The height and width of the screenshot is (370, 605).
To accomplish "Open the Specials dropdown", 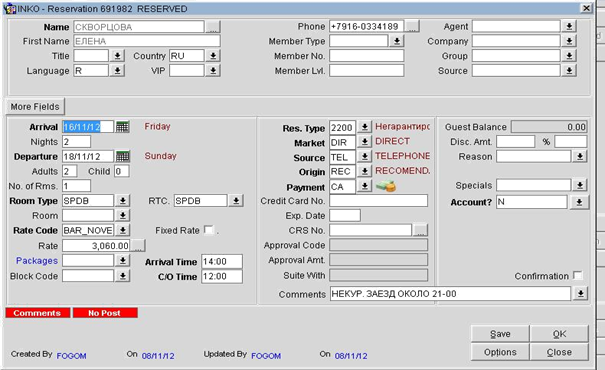I will click(x=580, y=185).
